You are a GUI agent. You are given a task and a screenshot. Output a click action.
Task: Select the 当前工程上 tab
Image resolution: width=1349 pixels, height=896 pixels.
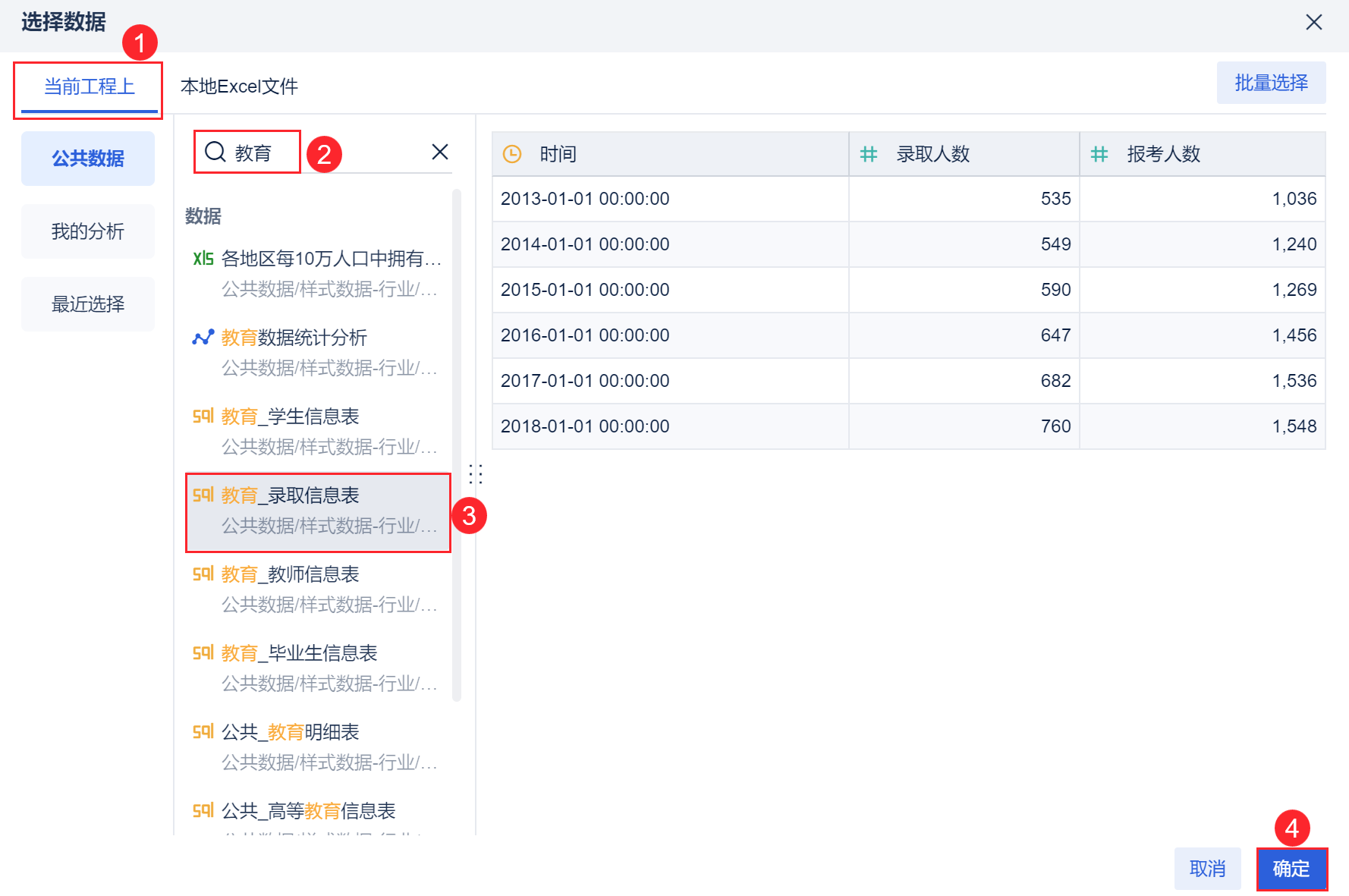pos(89,86)
